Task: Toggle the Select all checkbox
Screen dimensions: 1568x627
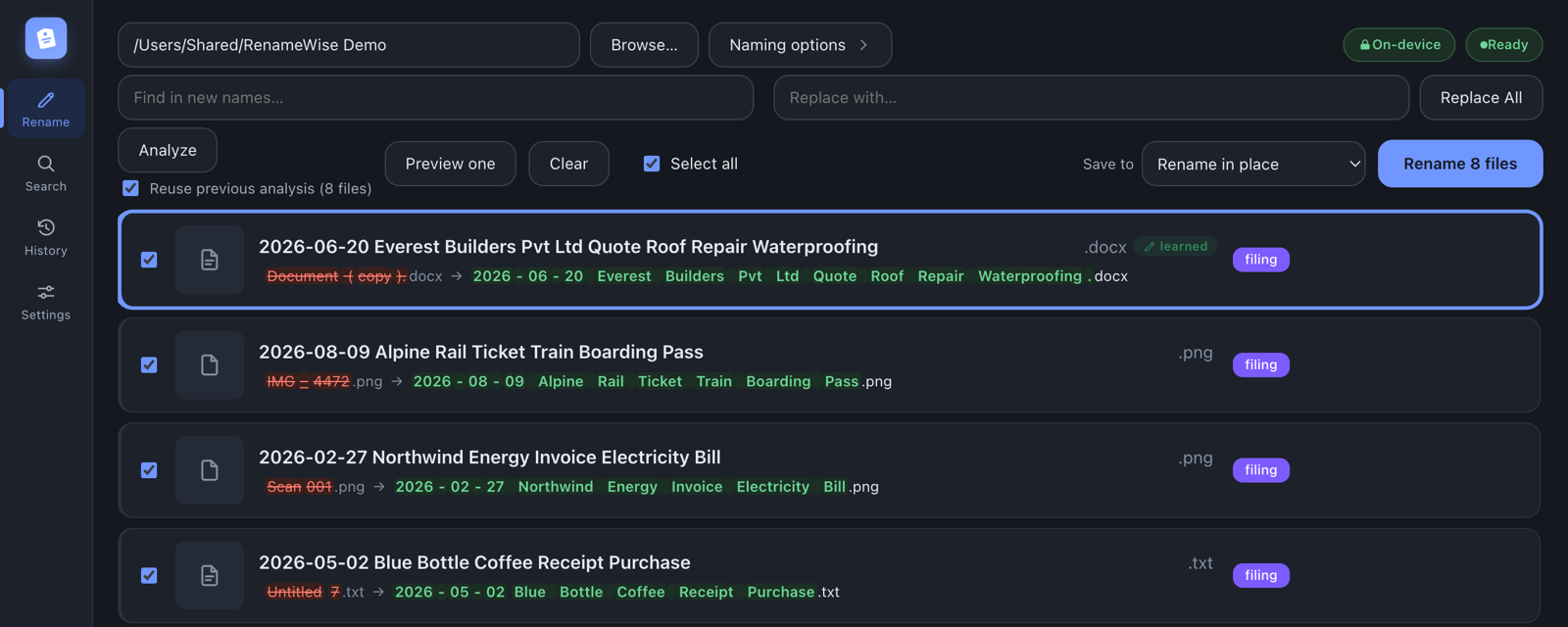Action: 652,164
